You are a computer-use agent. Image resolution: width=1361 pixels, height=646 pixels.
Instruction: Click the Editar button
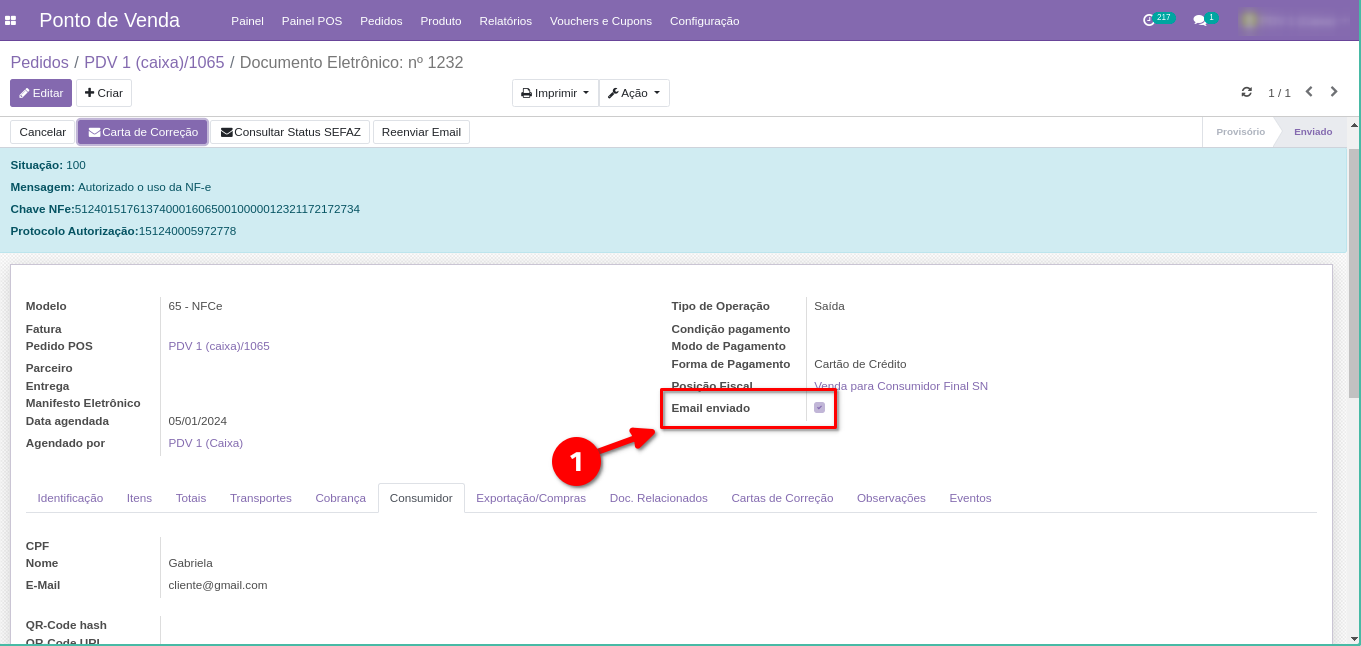tap(41, 93)
